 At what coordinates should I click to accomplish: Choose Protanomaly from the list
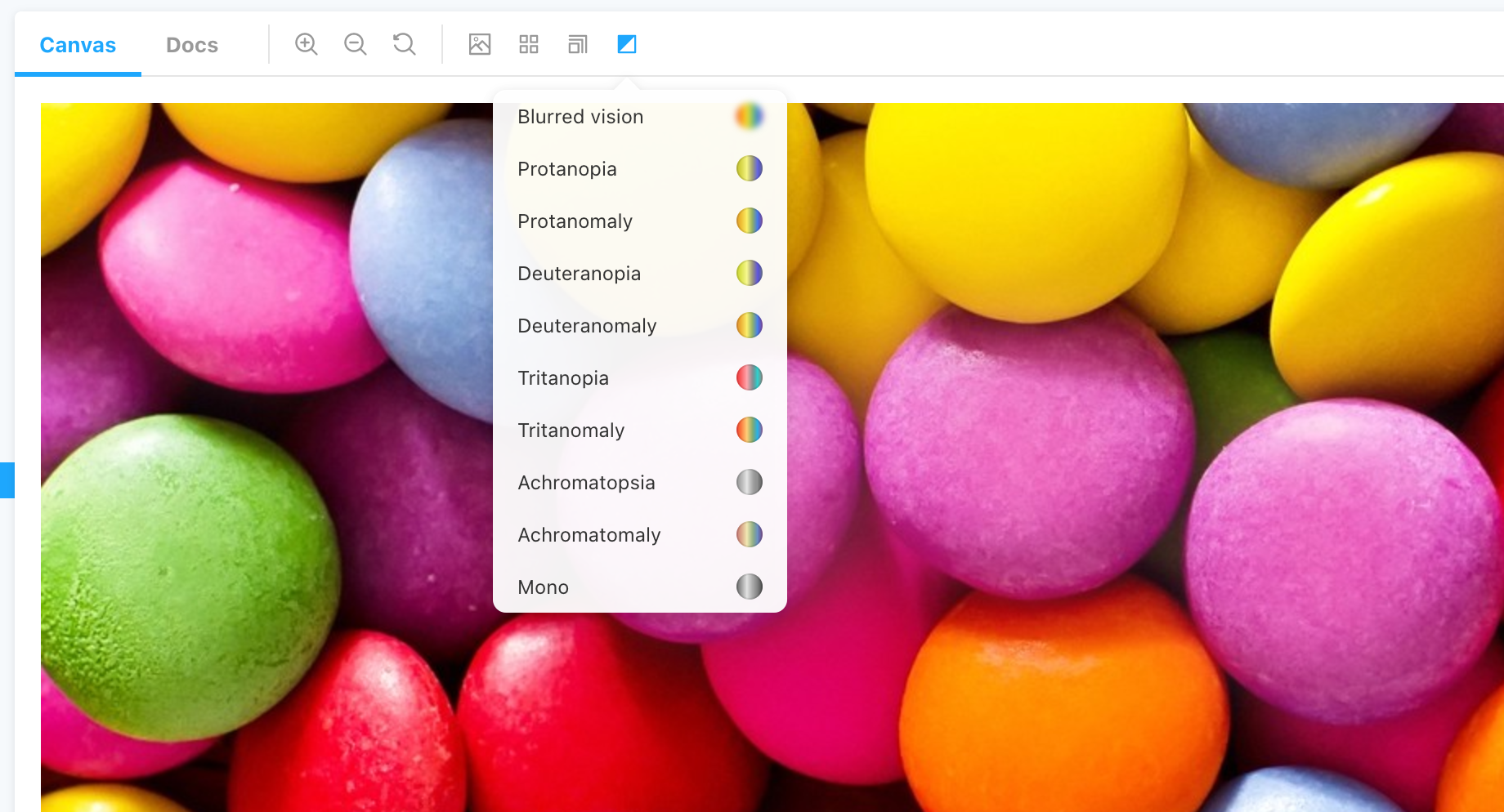(x=640, y=221)
